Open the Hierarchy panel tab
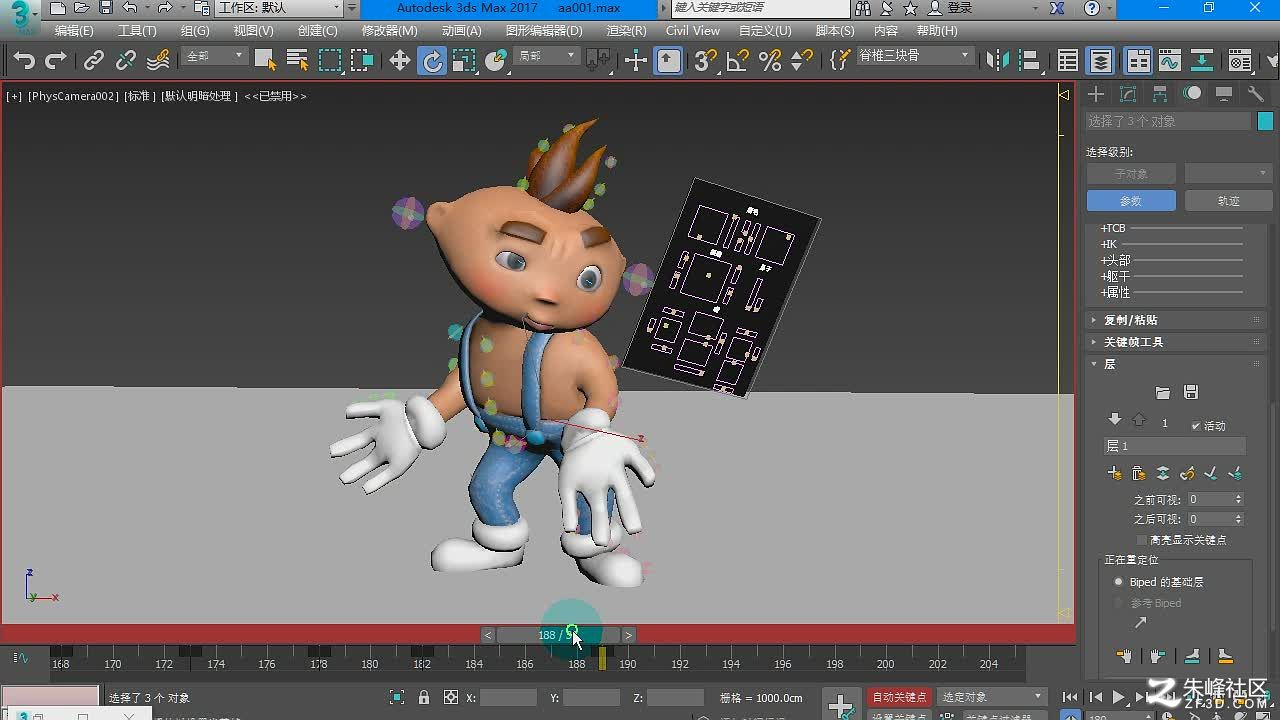1280x720 pixels. pyautogui.click(x=1160, y=94)
